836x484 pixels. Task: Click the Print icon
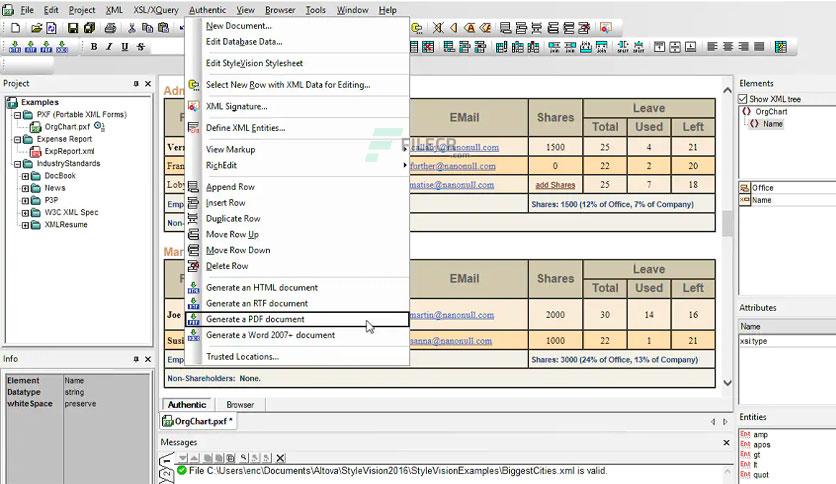(x=110, y=28)
